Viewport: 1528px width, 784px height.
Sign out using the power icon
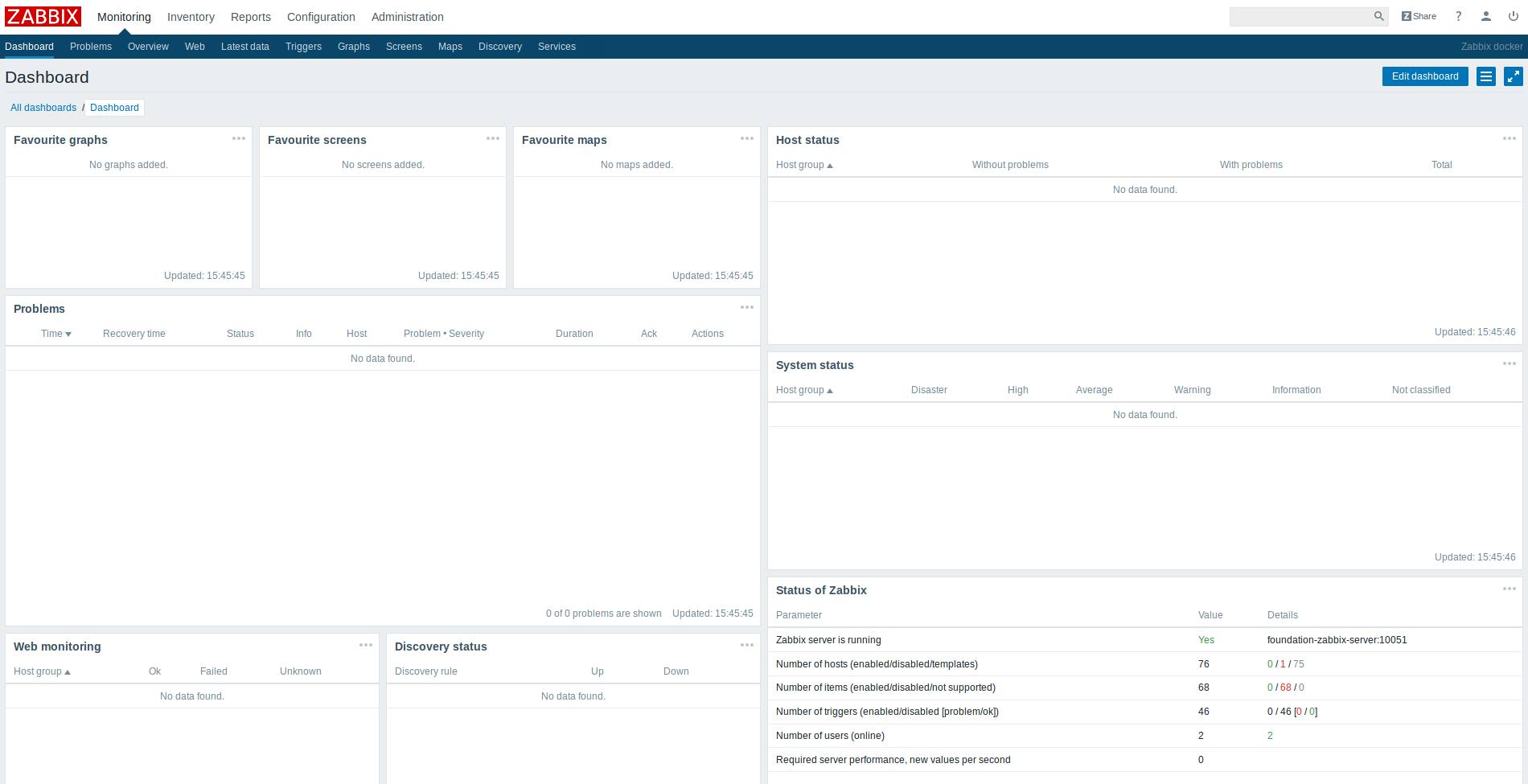(1513, 16)
